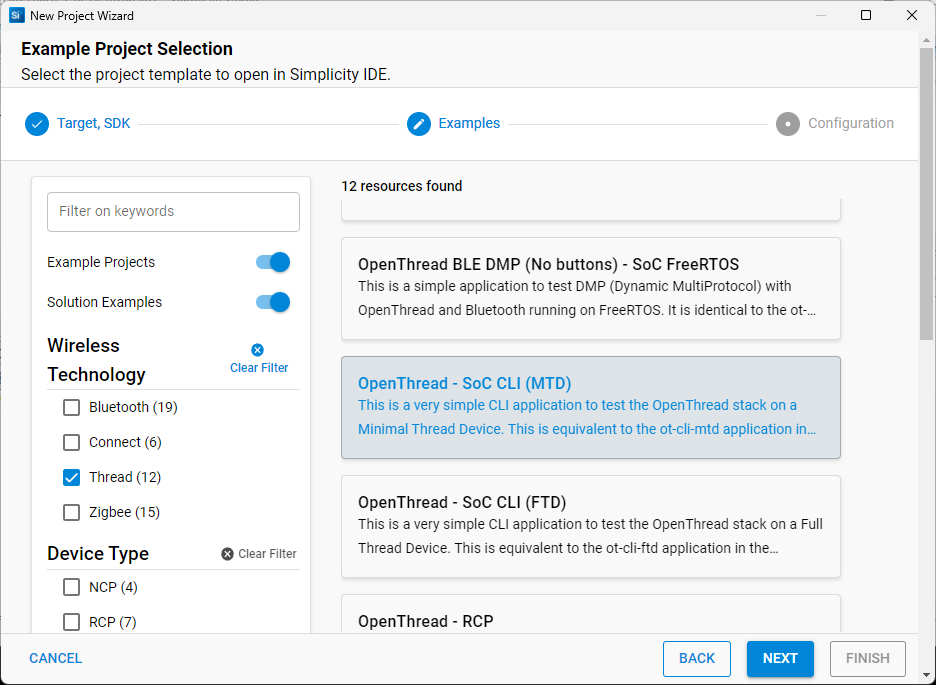Click the Filter on keywords input field
This screenshot has height=685, width=936.
(x=173, y=212)
